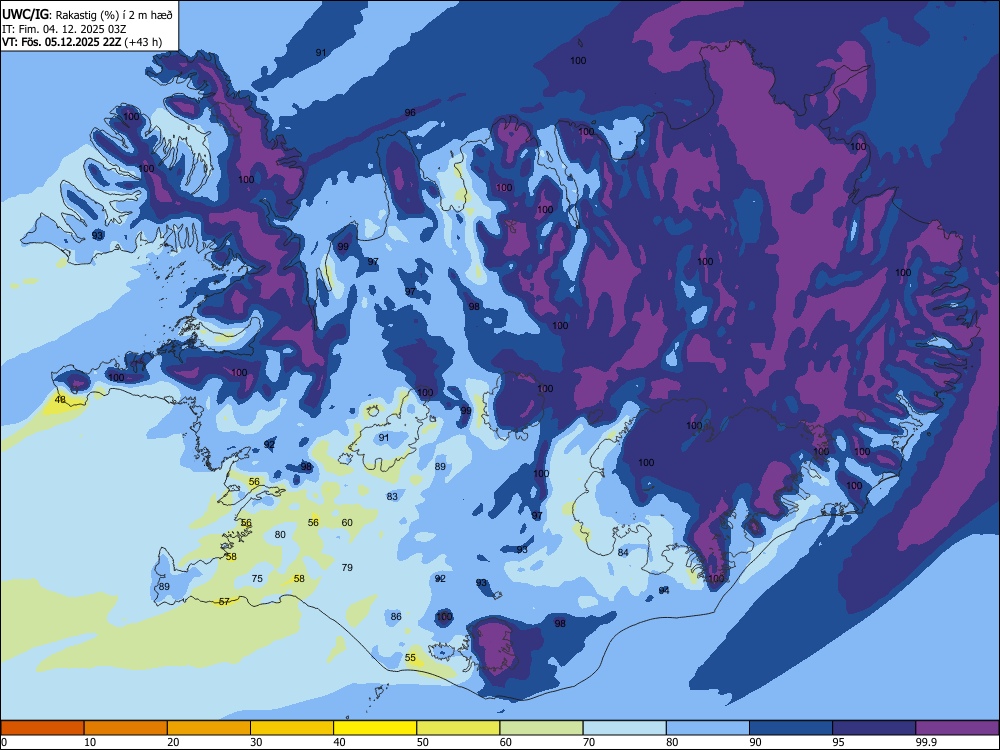Click the '80' humidity value on the map
The height and width of the screenshot is (750, 1000).
280,534
